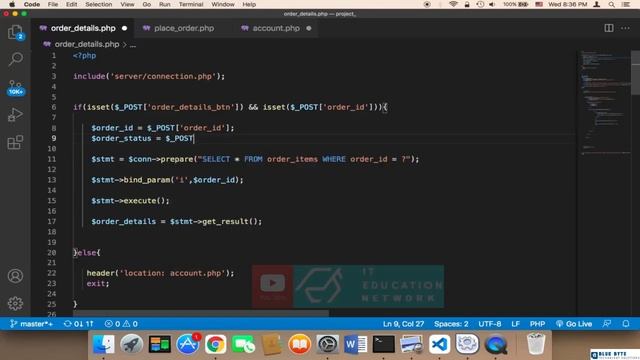
Task: Open the Help menu
Action: (x=249, y=4)
